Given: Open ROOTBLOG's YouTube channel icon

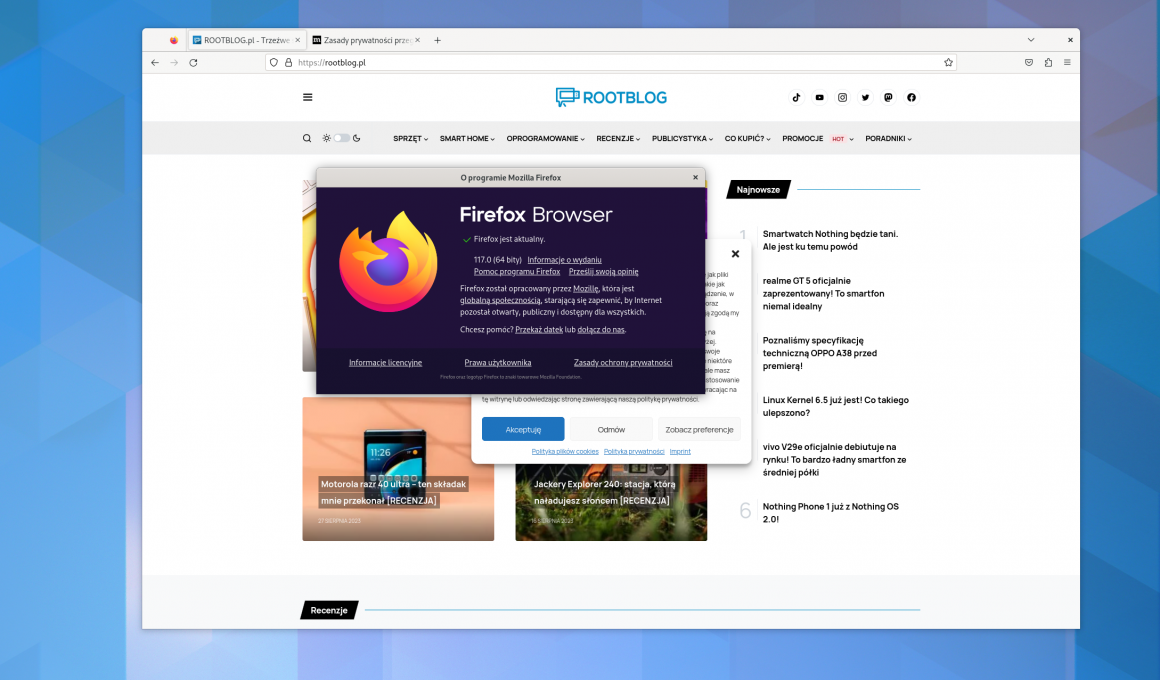Looking at the screenshot, I should 819,97.
